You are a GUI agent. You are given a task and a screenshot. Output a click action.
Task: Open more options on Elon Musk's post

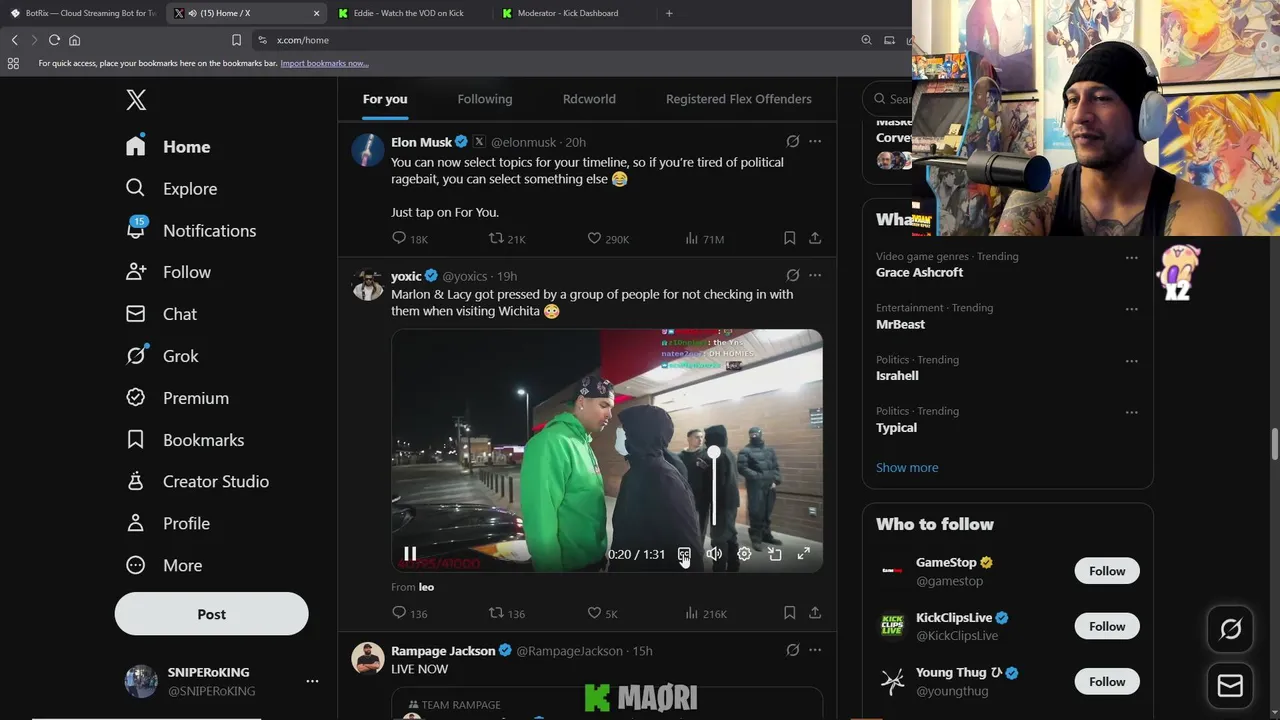coord(815,142)
